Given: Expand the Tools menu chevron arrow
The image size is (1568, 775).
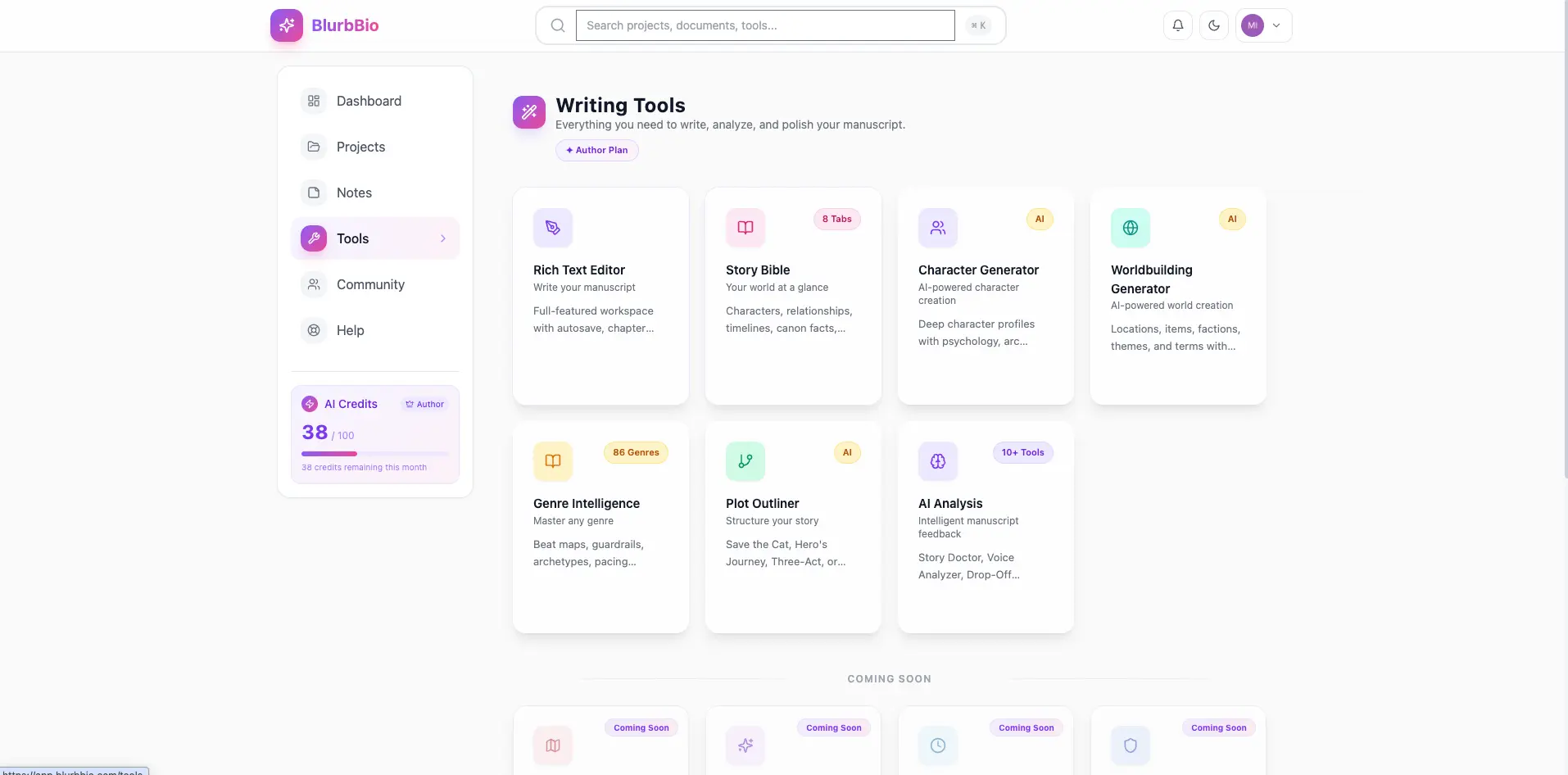Looking at the screenshot, I should (x=443, y=238).
